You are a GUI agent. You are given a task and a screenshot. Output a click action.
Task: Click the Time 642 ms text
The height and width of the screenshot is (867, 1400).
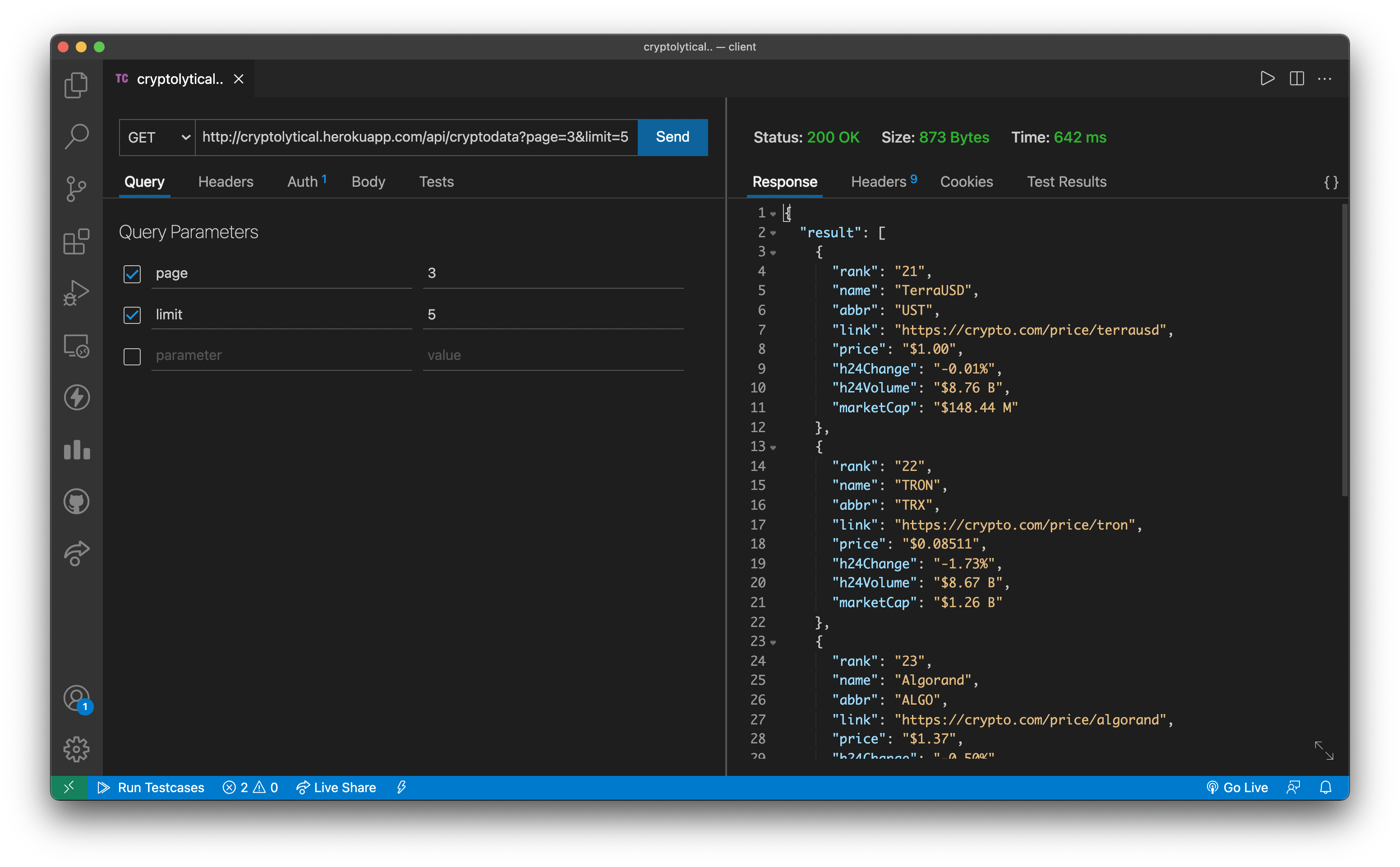1058,138
